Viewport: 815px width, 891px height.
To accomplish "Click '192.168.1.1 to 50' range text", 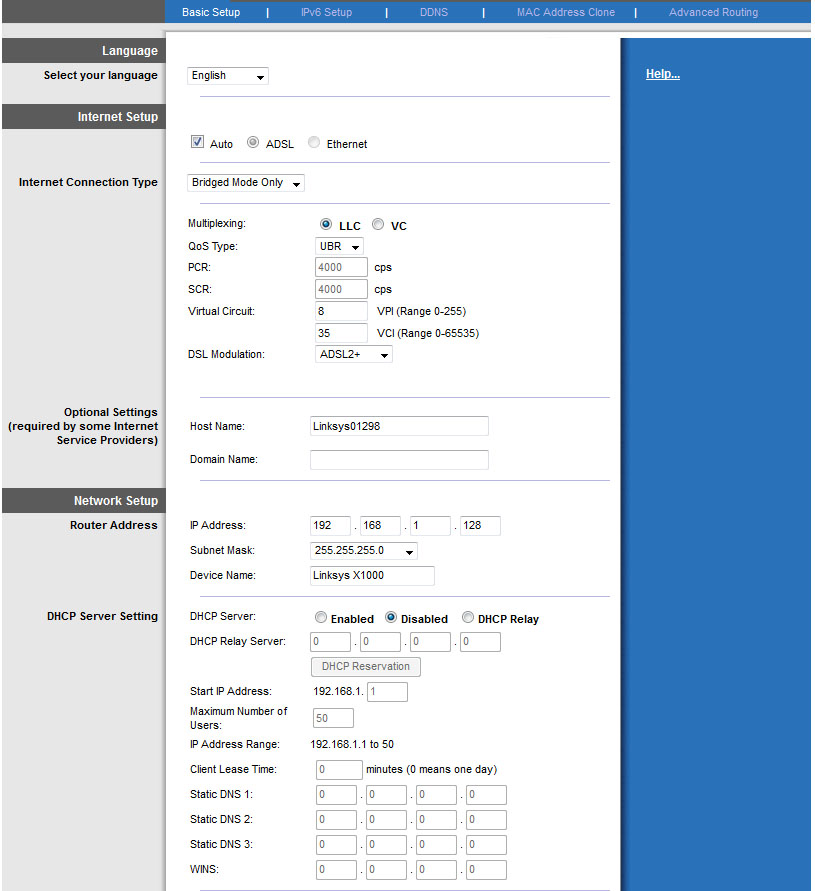I will (352, 744).
